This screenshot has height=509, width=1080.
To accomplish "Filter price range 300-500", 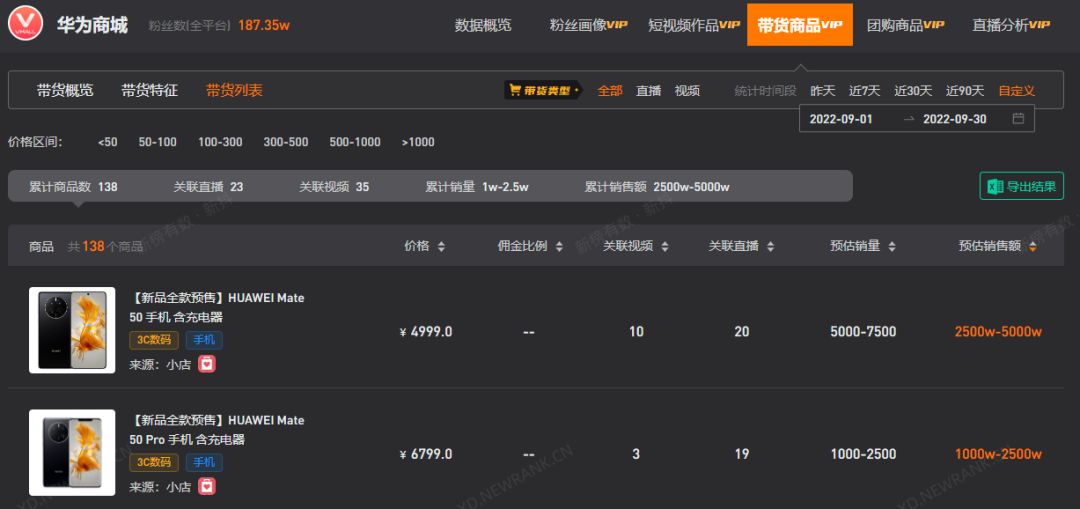I will coord(286,143).
